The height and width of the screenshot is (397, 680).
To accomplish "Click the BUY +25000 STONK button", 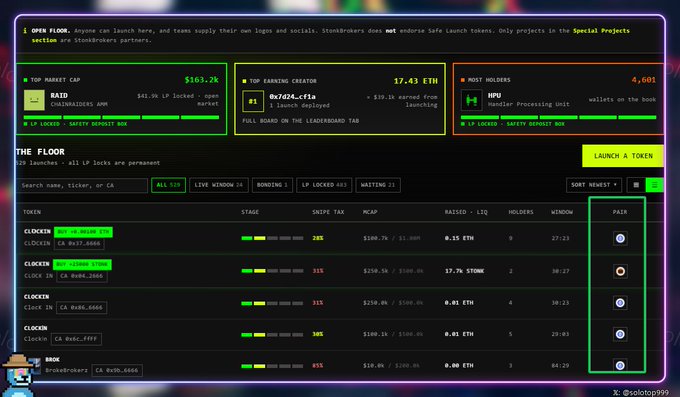I will point(82,264).
